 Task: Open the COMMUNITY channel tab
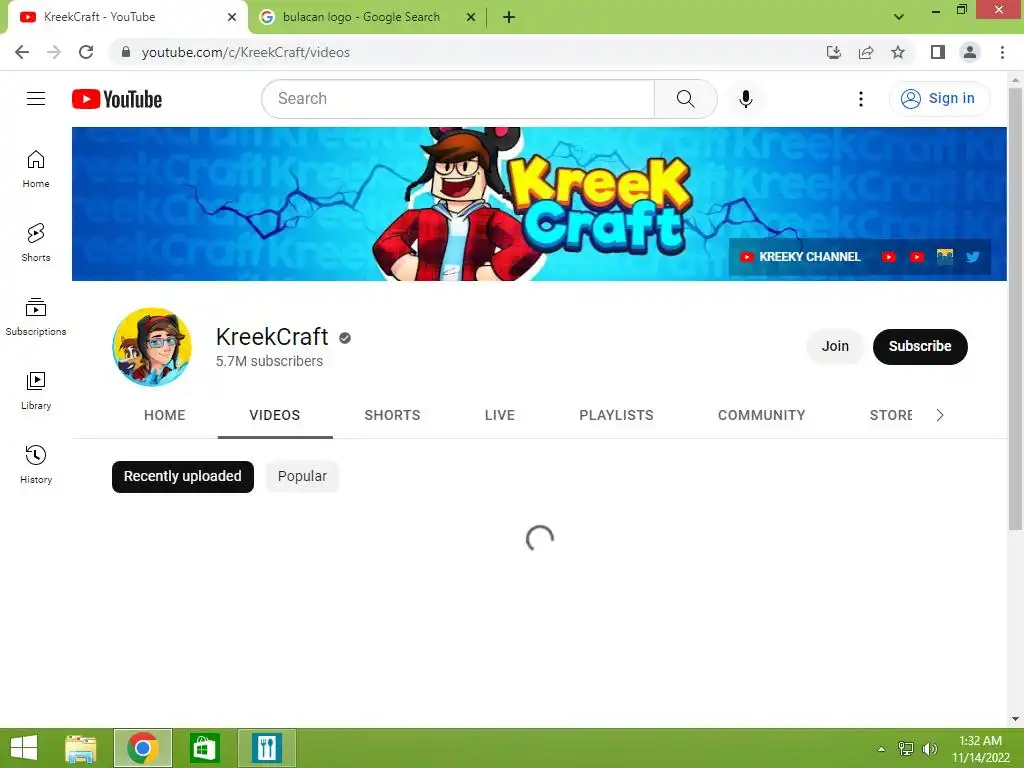pos(761,415)
